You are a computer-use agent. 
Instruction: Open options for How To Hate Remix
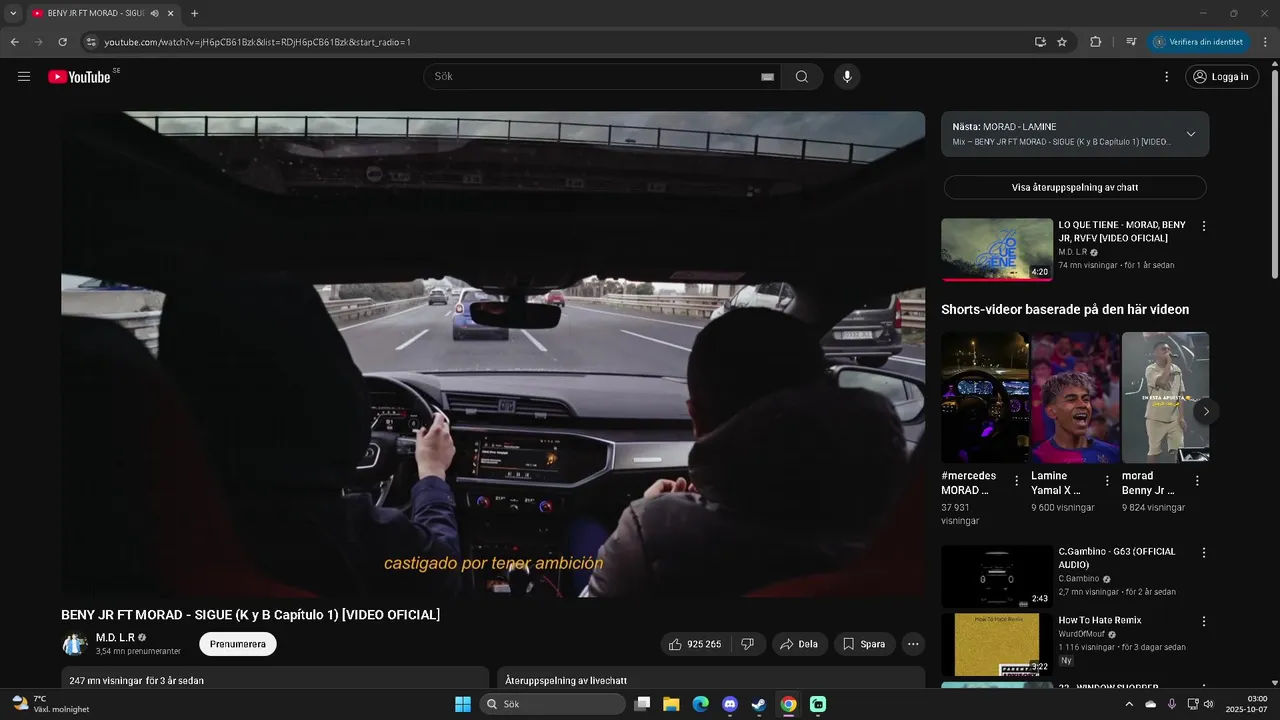click(1204, 621)
